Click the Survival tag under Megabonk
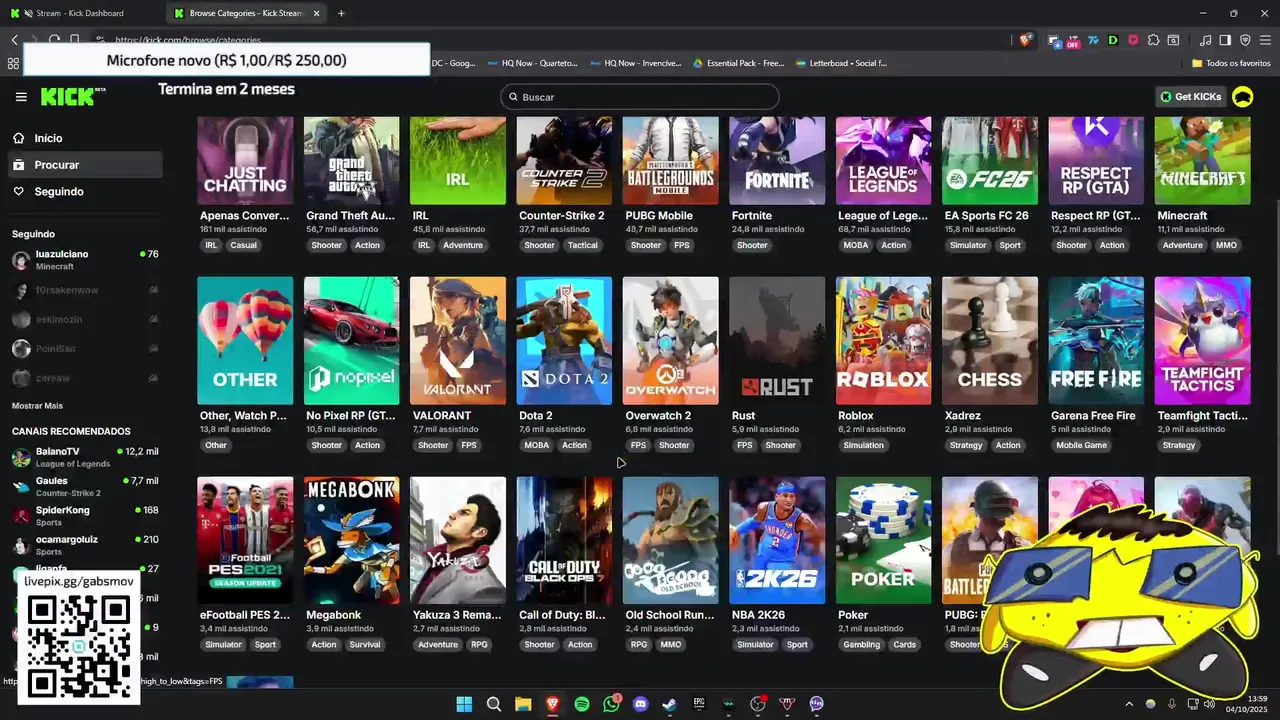Viewport: 1280px width, 720px height. [365, 645]
